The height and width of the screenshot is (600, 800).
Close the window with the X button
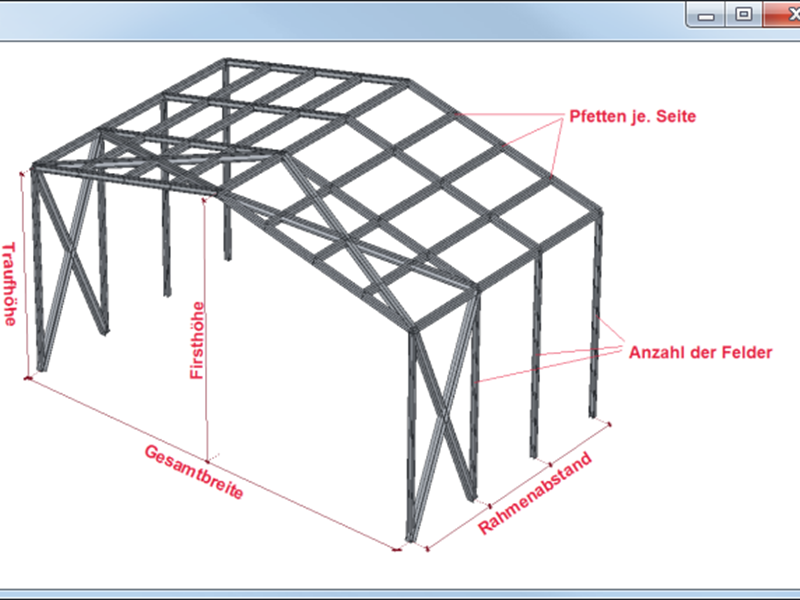[x=784, y=14]
